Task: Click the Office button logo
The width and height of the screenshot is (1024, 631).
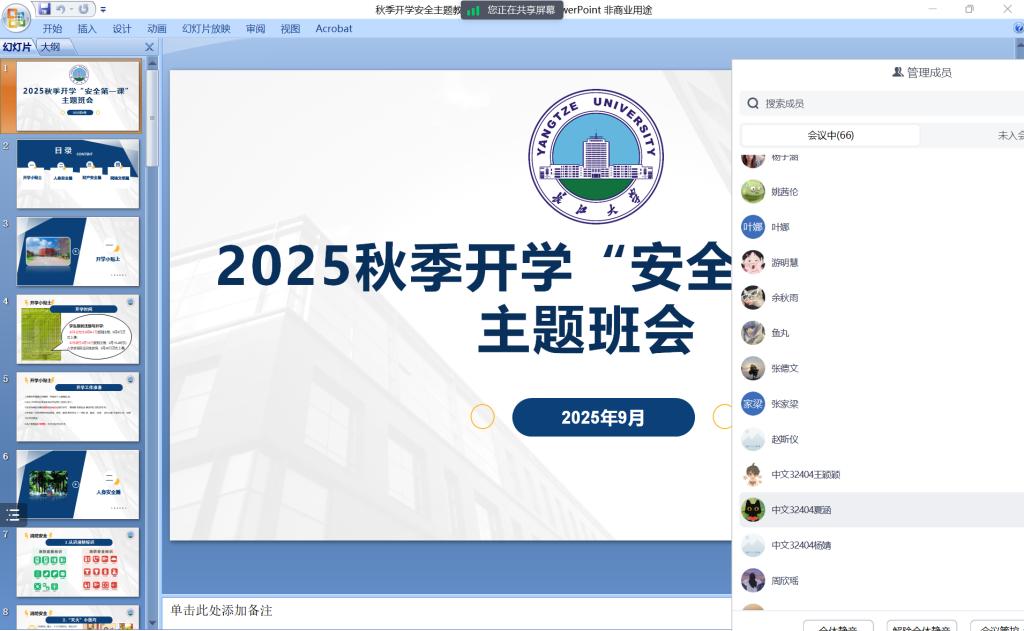Action: coord(16,15)
